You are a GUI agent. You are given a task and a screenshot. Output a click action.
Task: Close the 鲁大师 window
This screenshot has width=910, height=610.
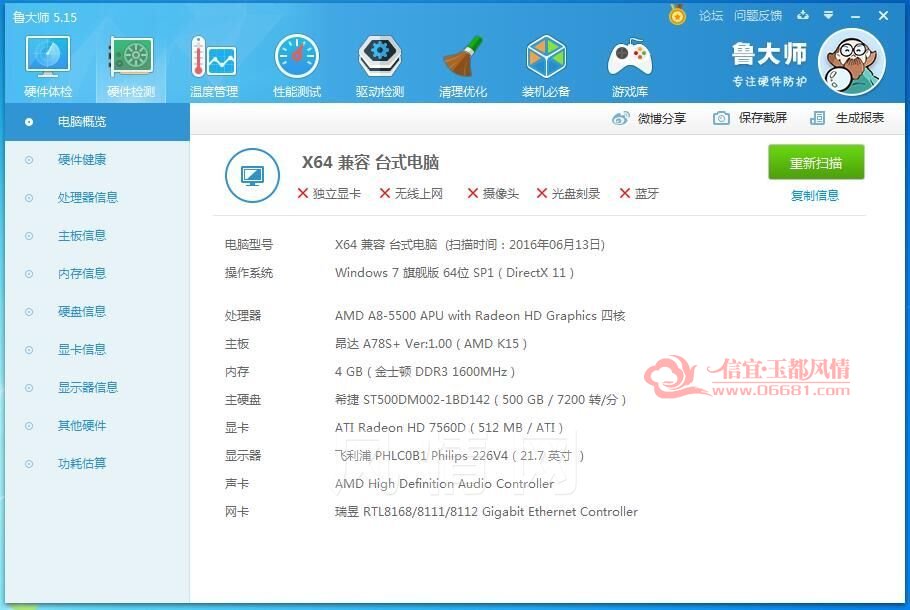click(883, 16)
